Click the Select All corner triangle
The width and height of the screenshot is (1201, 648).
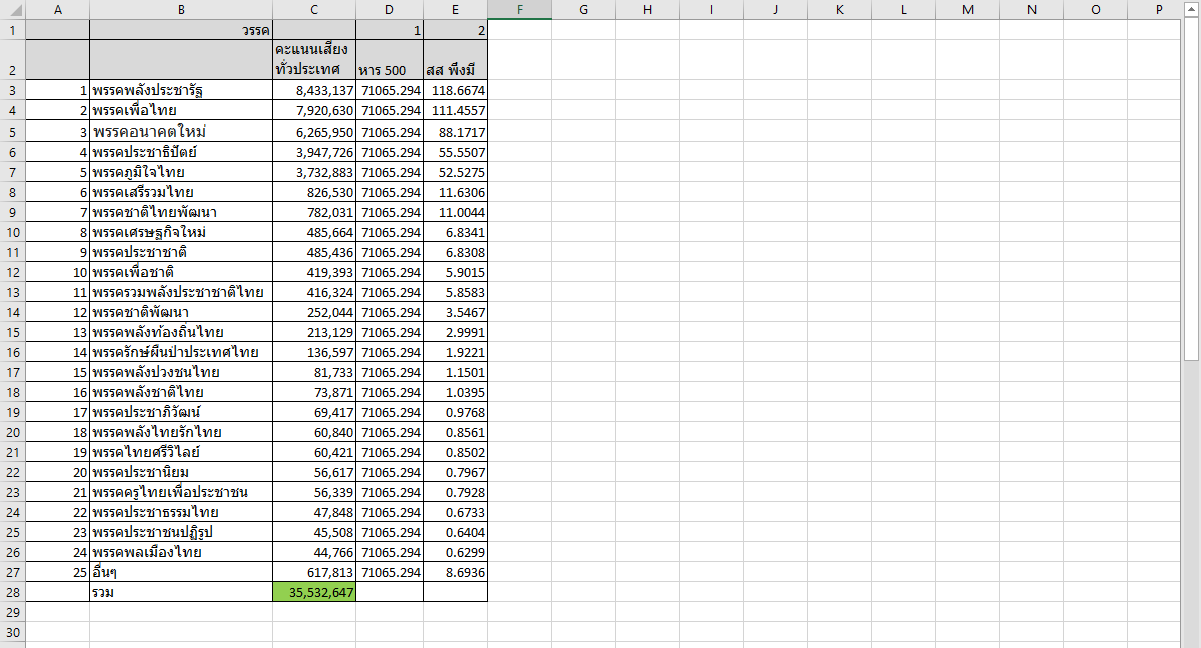12,9
